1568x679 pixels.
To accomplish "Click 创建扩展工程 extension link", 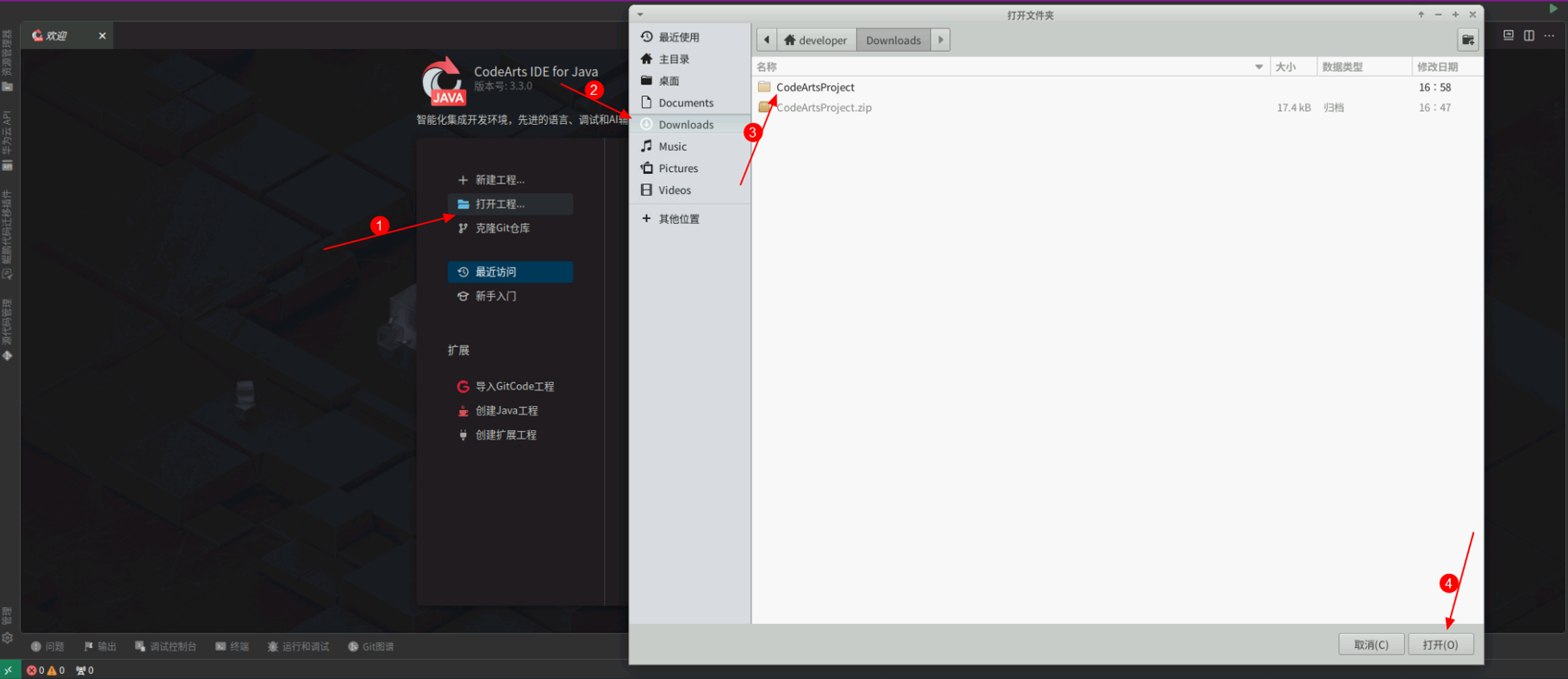I will (496, 435).
